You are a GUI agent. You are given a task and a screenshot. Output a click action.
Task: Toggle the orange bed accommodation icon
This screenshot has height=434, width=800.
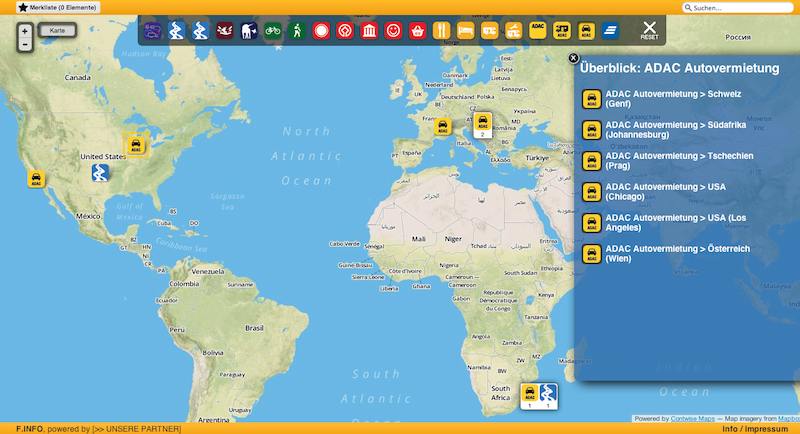click(x=465, y=31)
